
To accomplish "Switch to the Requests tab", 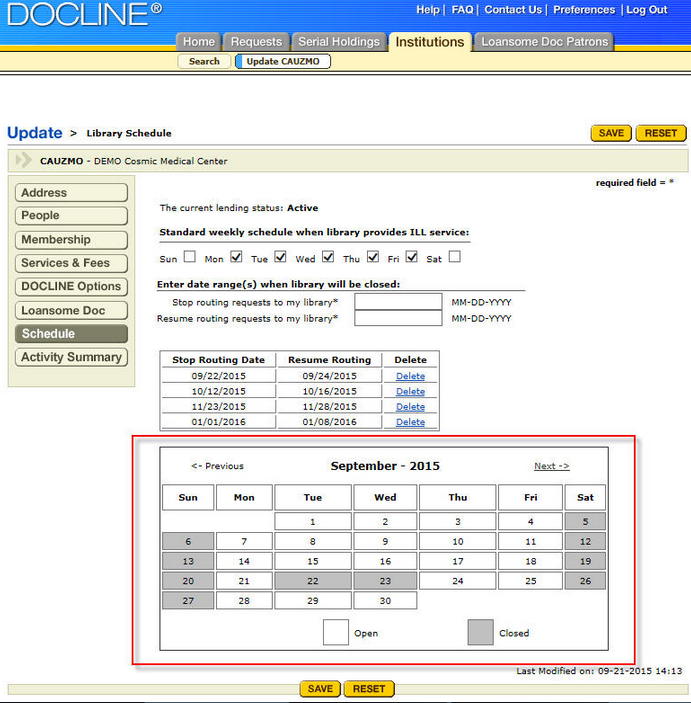I will click(x=256, y=42).
